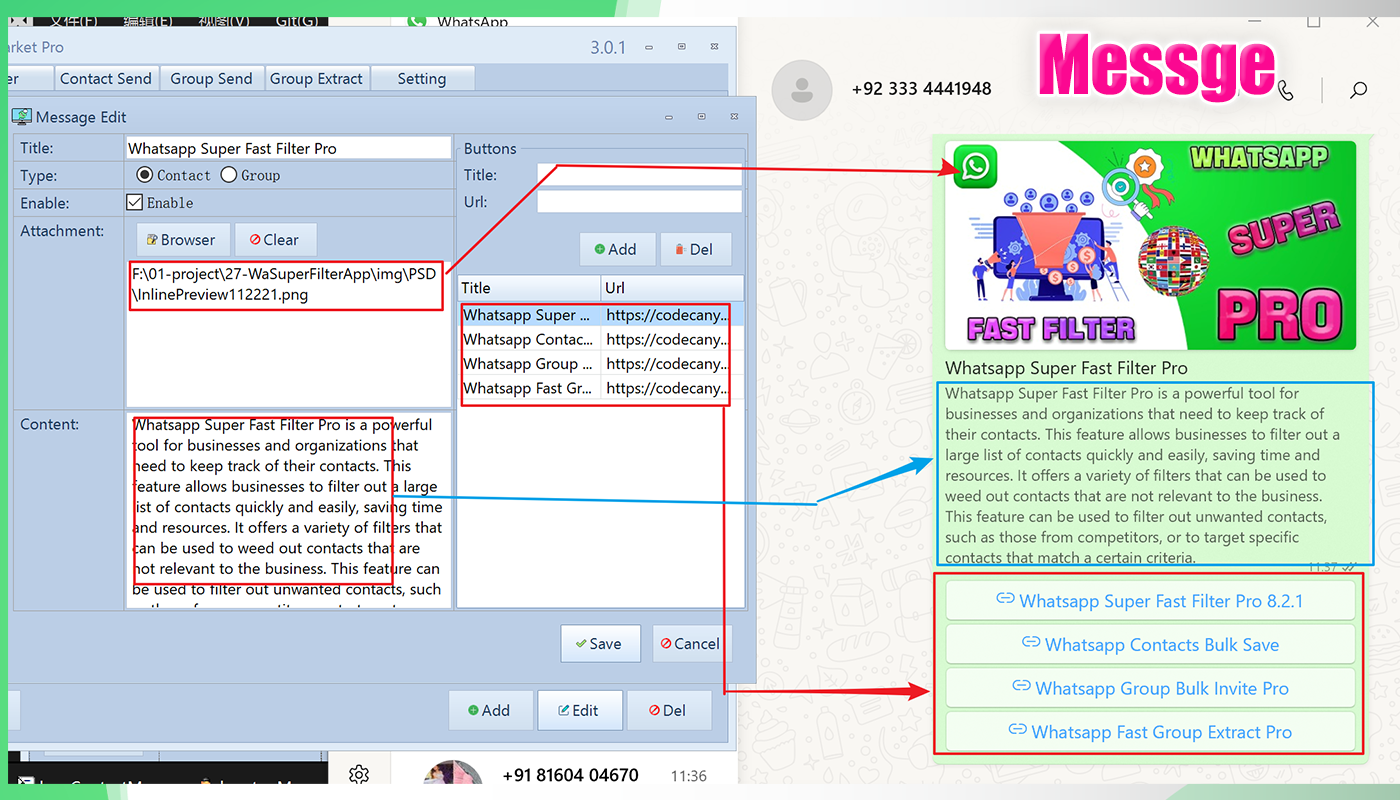Click the green WhatsApp logo on the preview image

(974, 166)
